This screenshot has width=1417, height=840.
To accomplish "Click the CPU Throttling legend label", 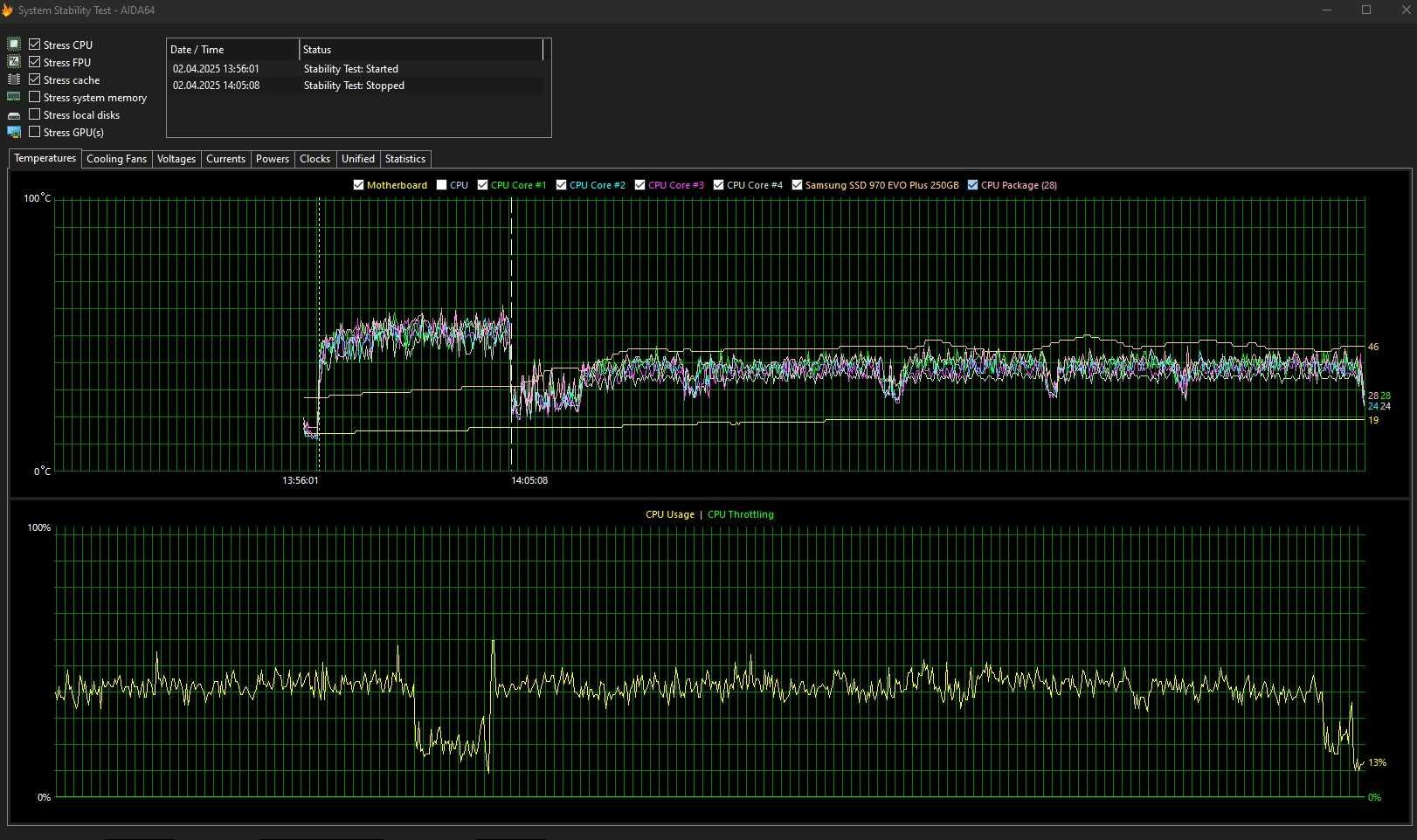I will tap(741, 514).
